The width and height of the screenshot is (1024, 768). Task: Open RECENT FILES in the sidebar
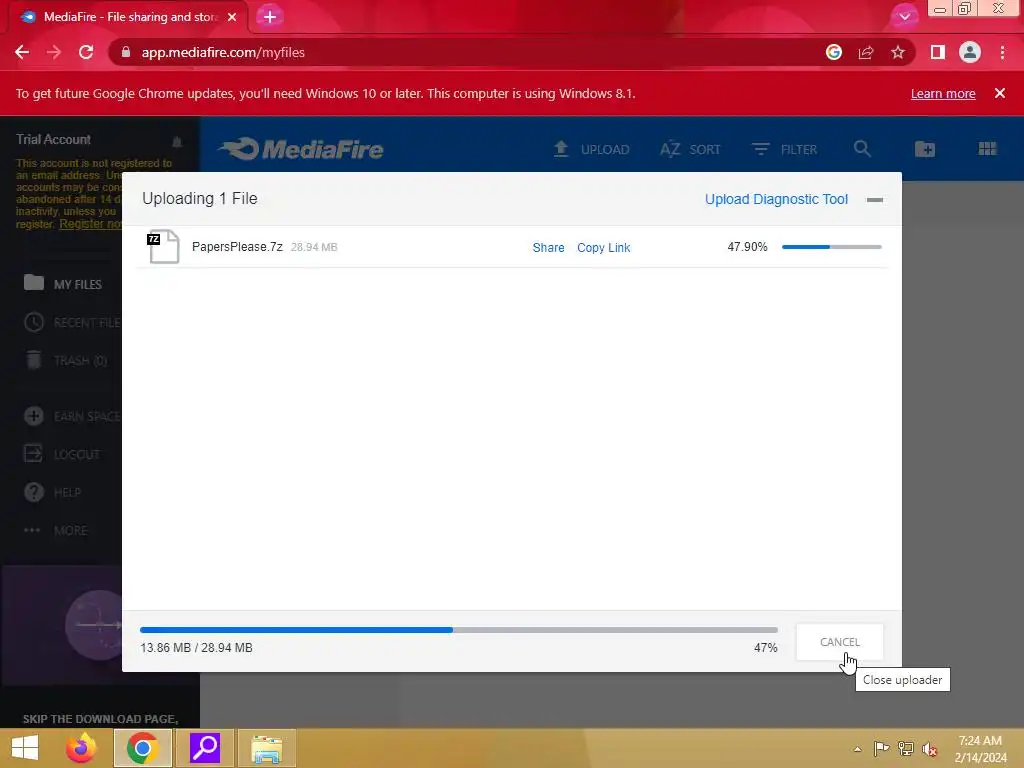click(x=72, y=323)
